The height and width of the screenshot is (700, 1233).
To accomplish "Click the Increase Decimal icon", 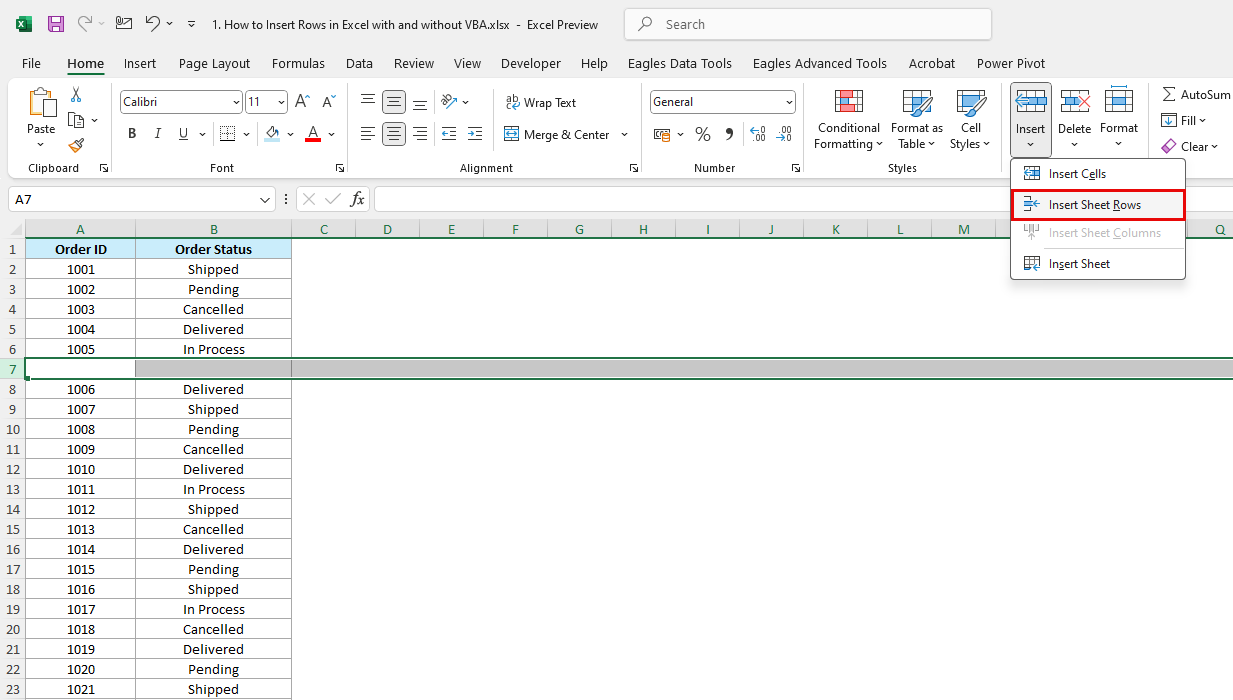I will 758,134.
